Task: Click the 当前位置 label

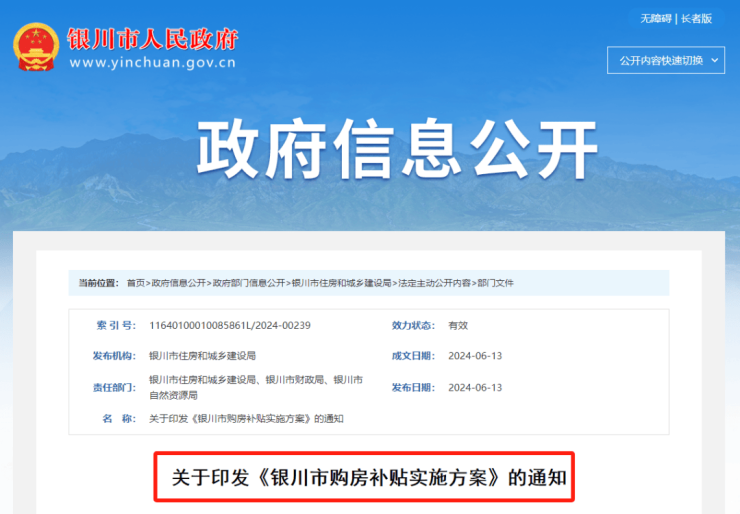Action: pyautogui.click(x=99, y=283)
